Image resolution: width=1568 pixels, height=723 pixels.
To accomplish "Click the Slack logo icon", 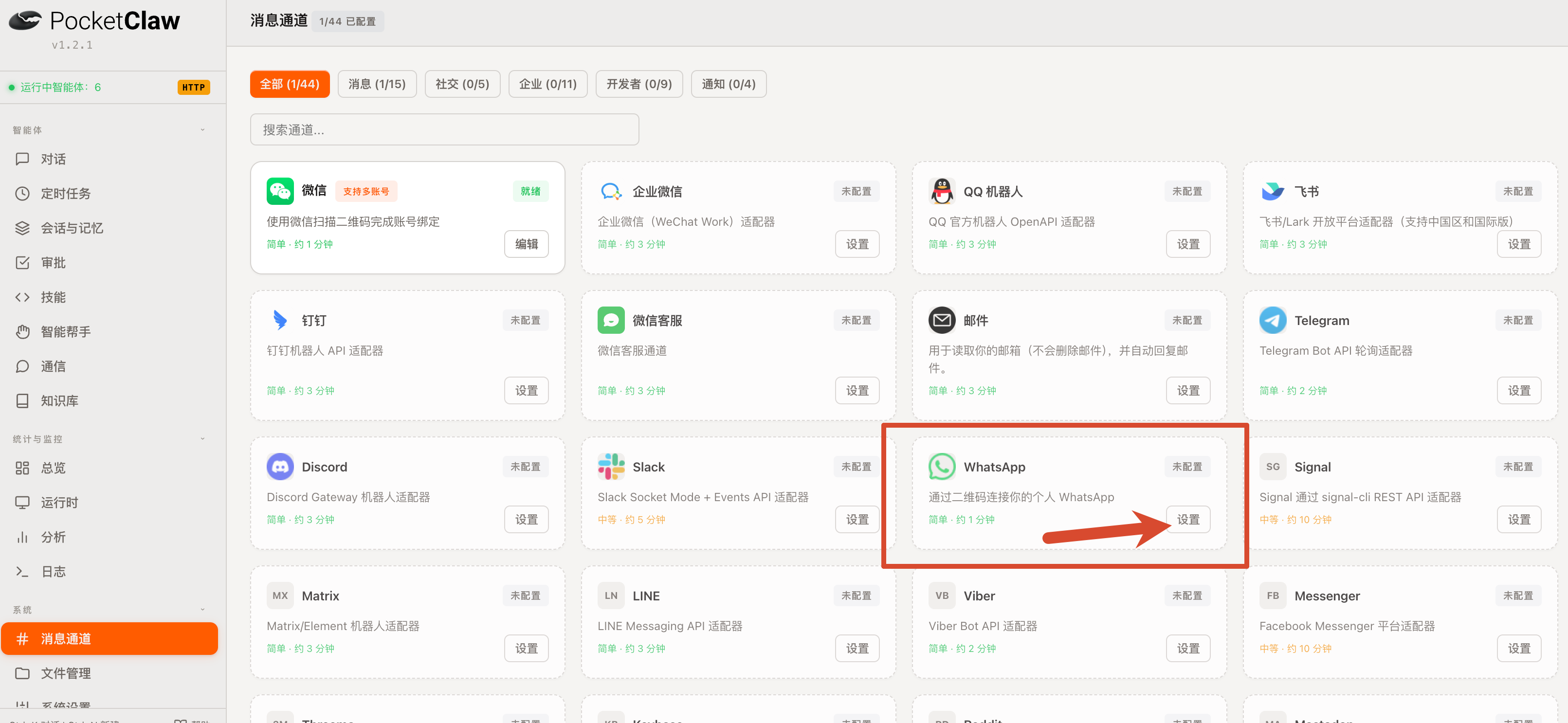I will pyautogui.click(x=611, y=467).
